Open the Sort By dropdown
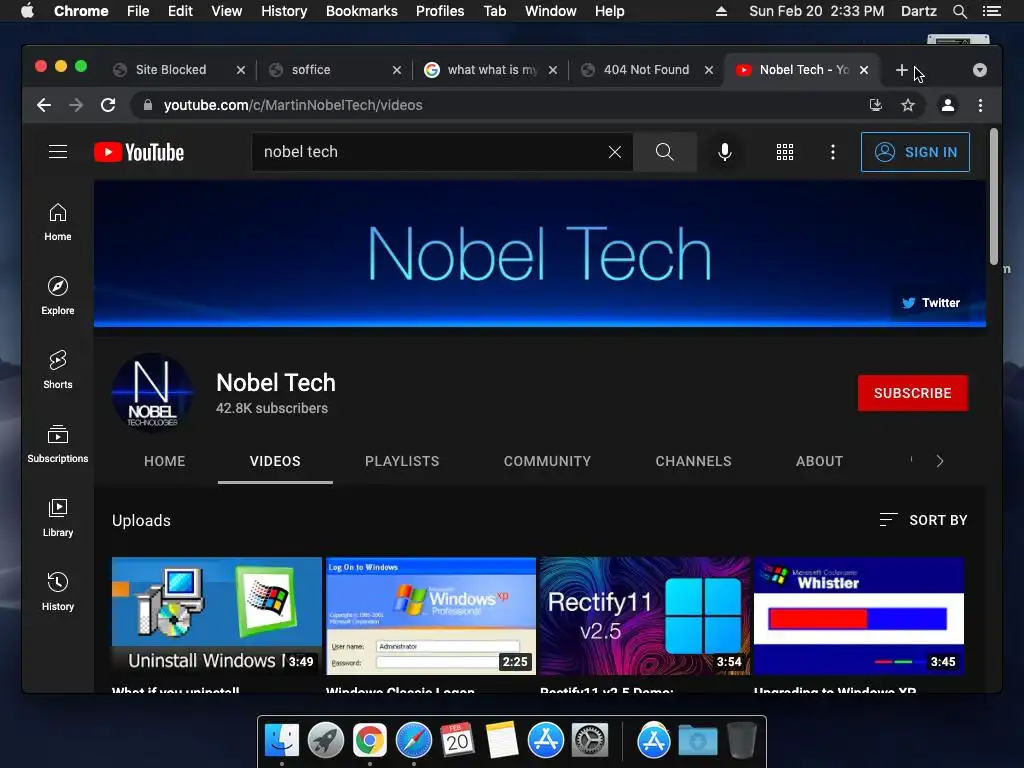 923,520
